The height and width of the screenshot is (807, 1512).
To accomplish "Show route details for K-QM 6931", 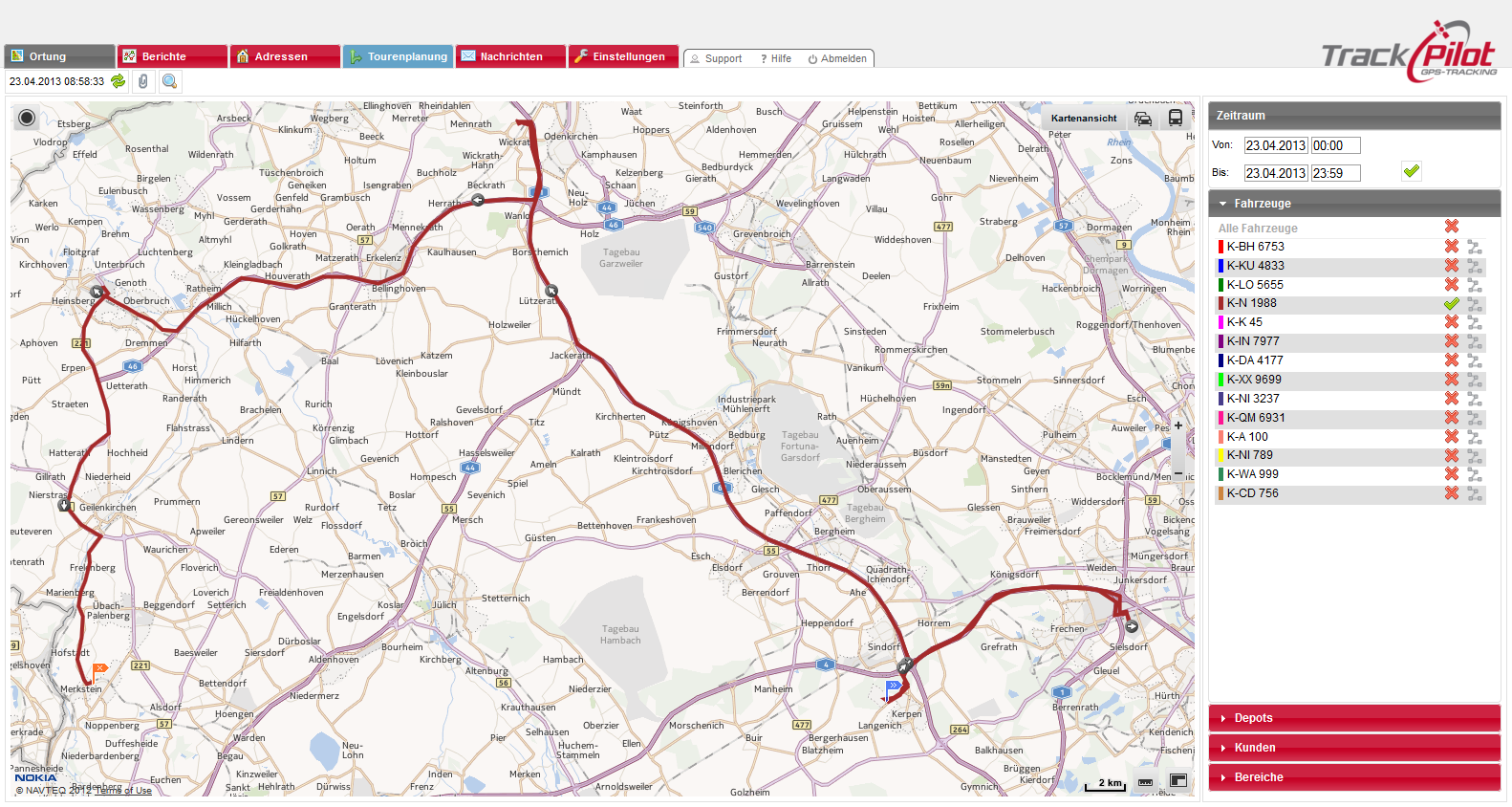I will tap(1475, 418).
